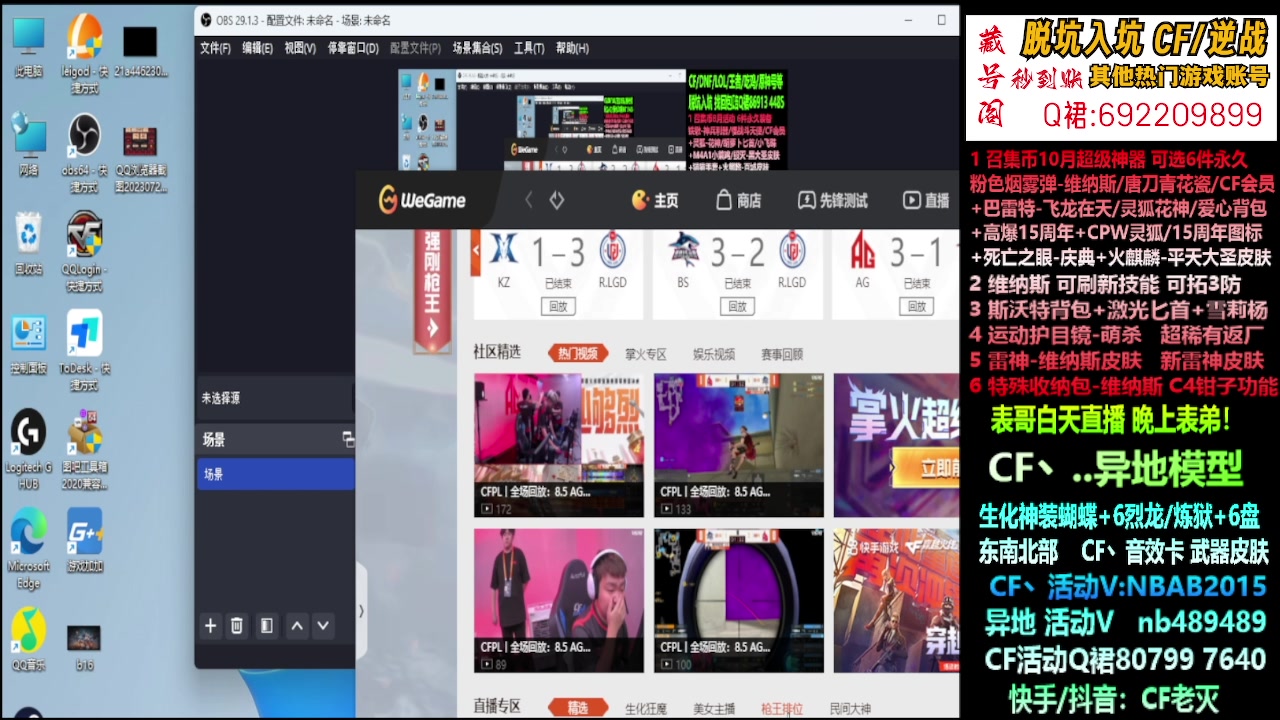Open the 网络 desktop icon
The image size is (1280, 720).
(x=28, y=146)
